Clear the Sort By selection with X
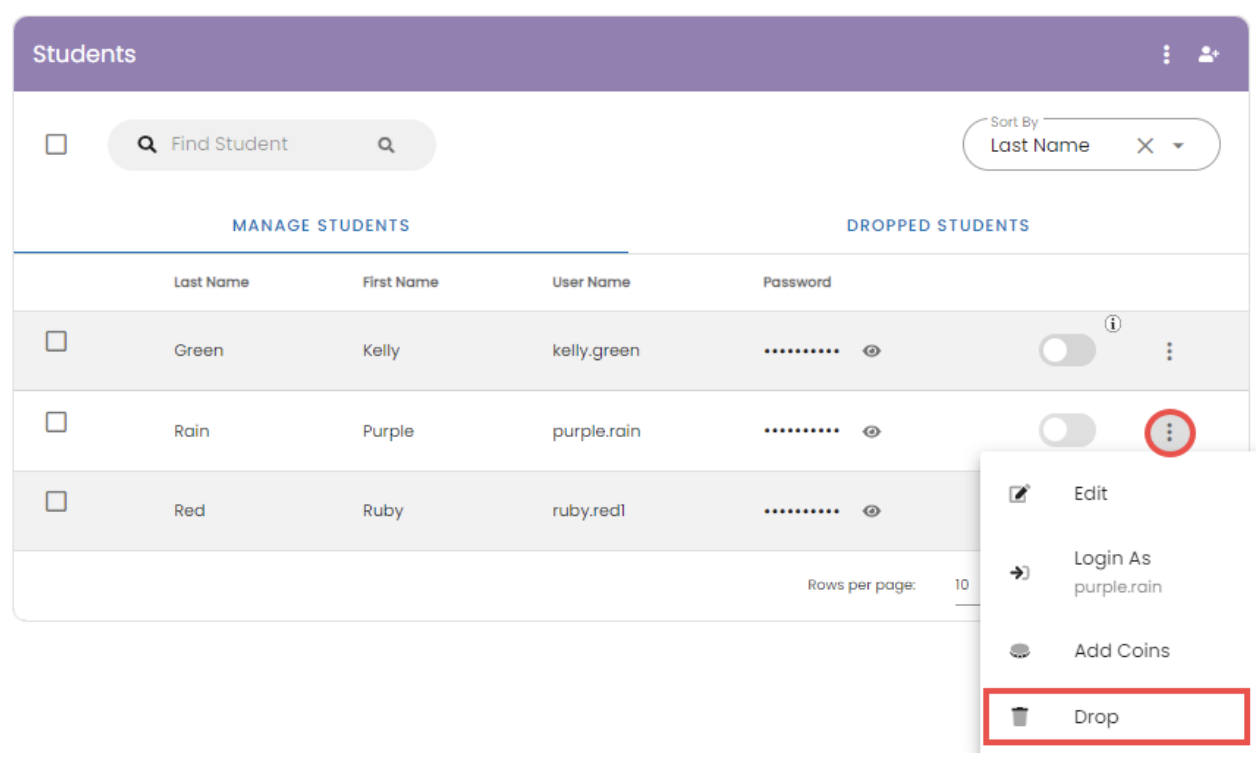Screen dimensions: 1260x774 tap(1145, 146)
